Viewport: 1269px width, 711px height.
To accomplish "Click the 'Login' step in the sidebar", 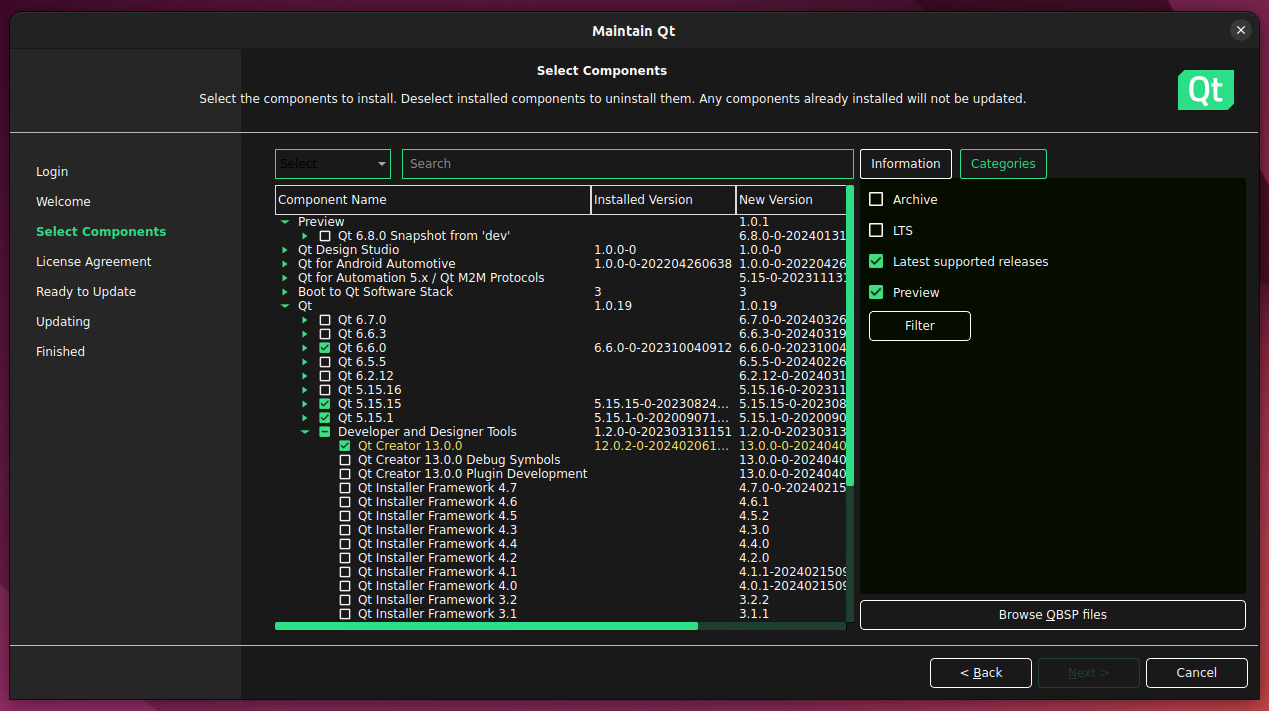I will coord(52,172).
